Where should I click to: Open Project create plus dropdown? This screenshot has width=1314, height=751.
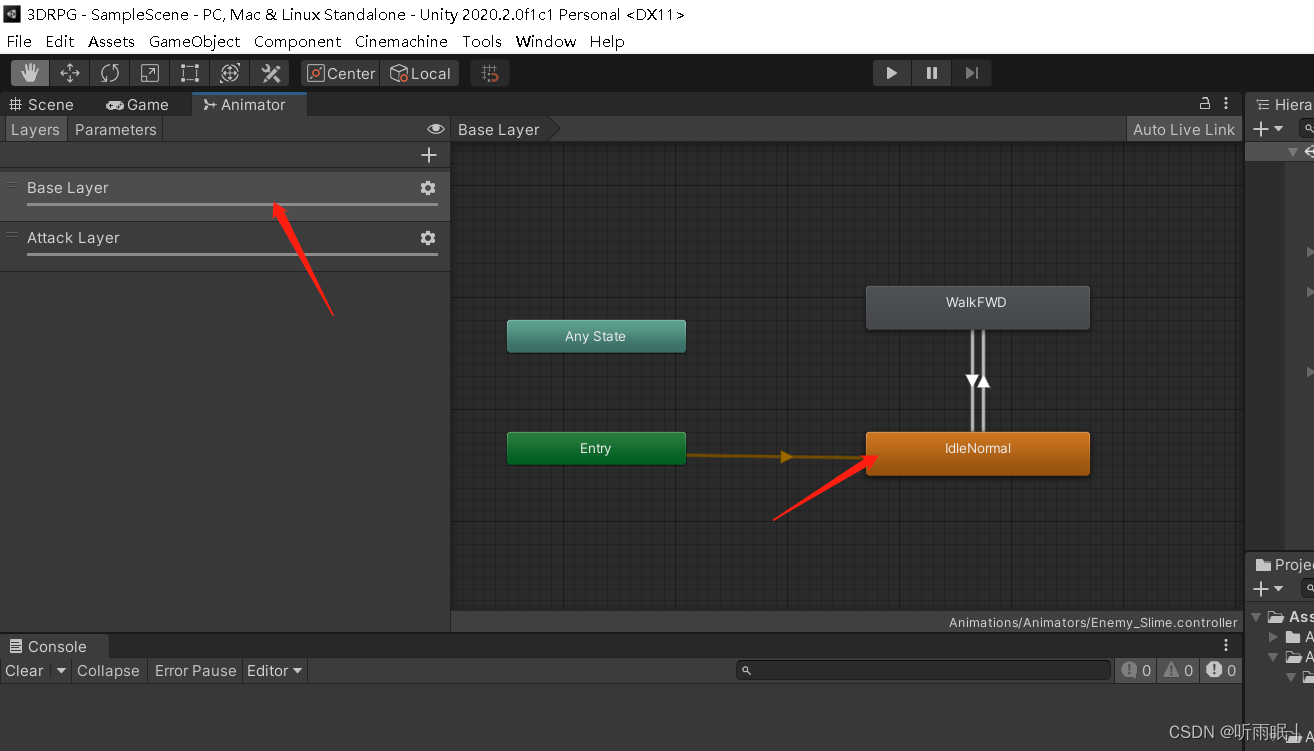pos(1268,590)
